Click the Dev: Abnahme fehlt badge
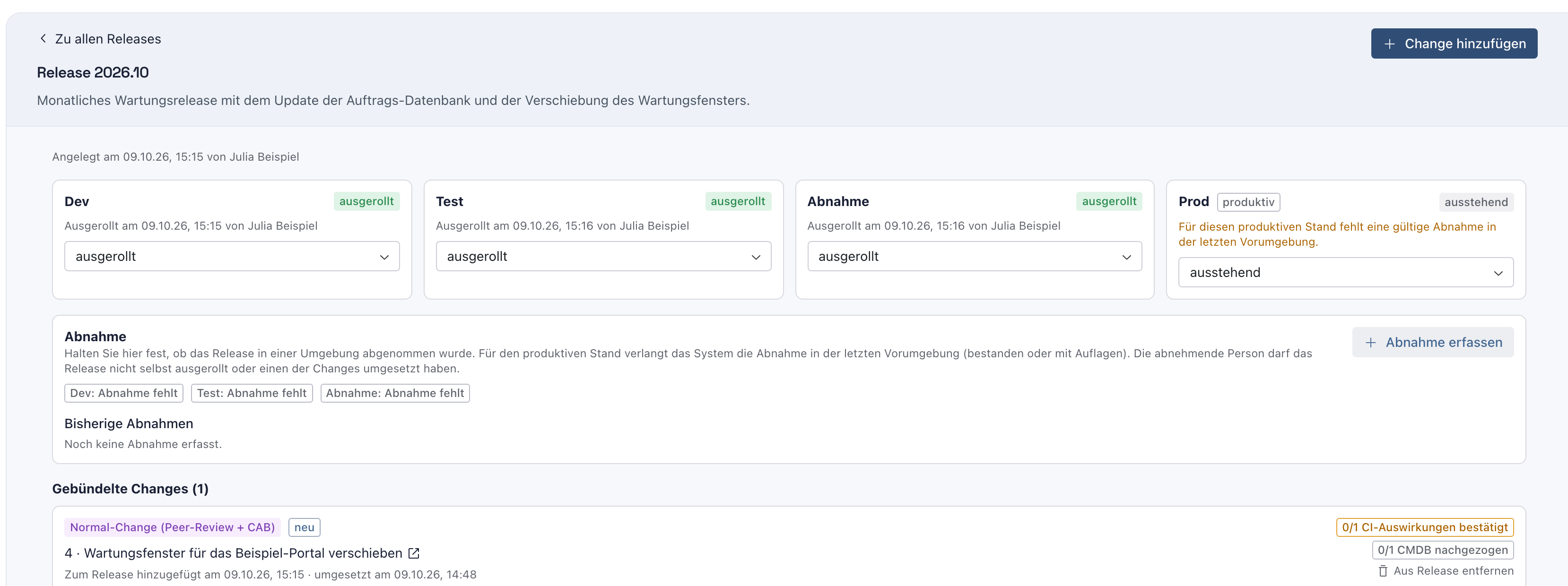 click(123, 393)
